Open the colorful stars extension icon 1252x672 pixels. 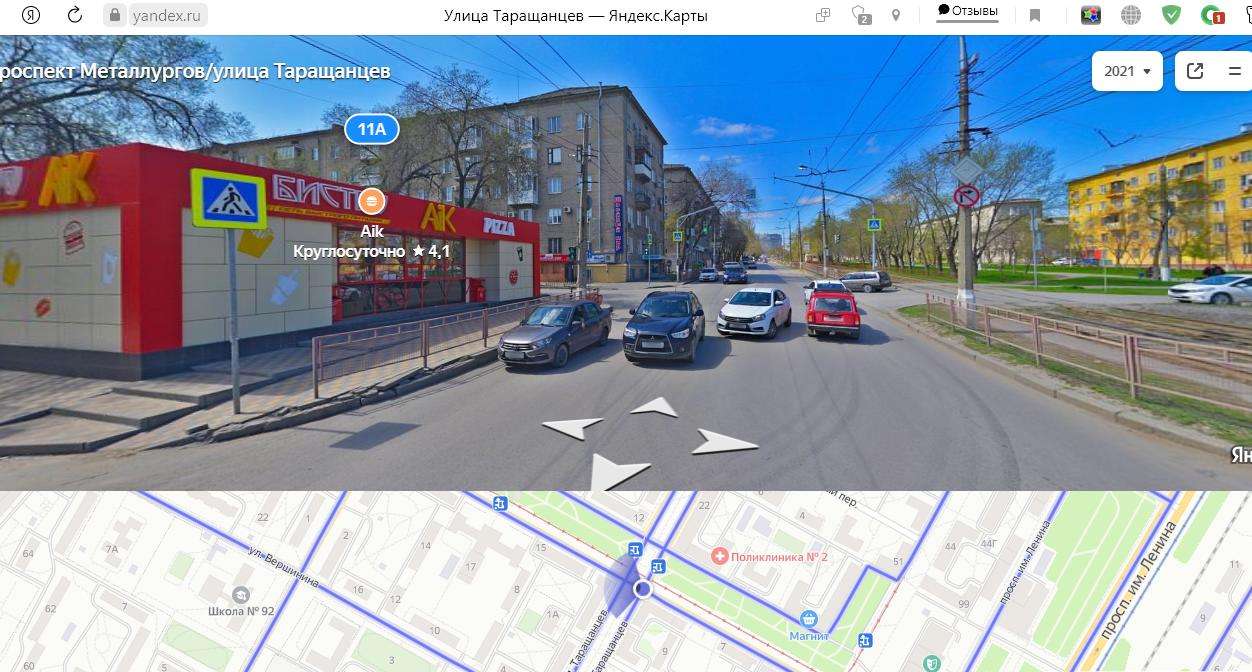pos(1090,15)
